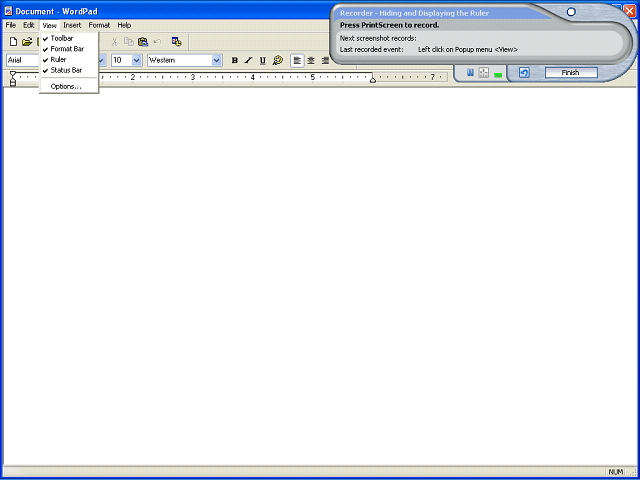Open Recorder settings sliders icon
This screenshot has height=480, width=640.
(483, 73)
